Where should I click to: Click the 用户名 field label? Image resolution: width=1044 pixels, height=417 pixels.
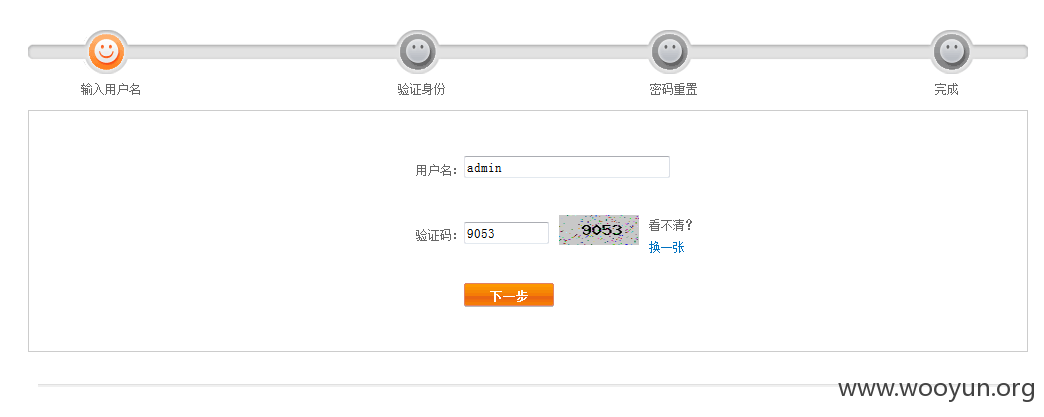[437, 171]
